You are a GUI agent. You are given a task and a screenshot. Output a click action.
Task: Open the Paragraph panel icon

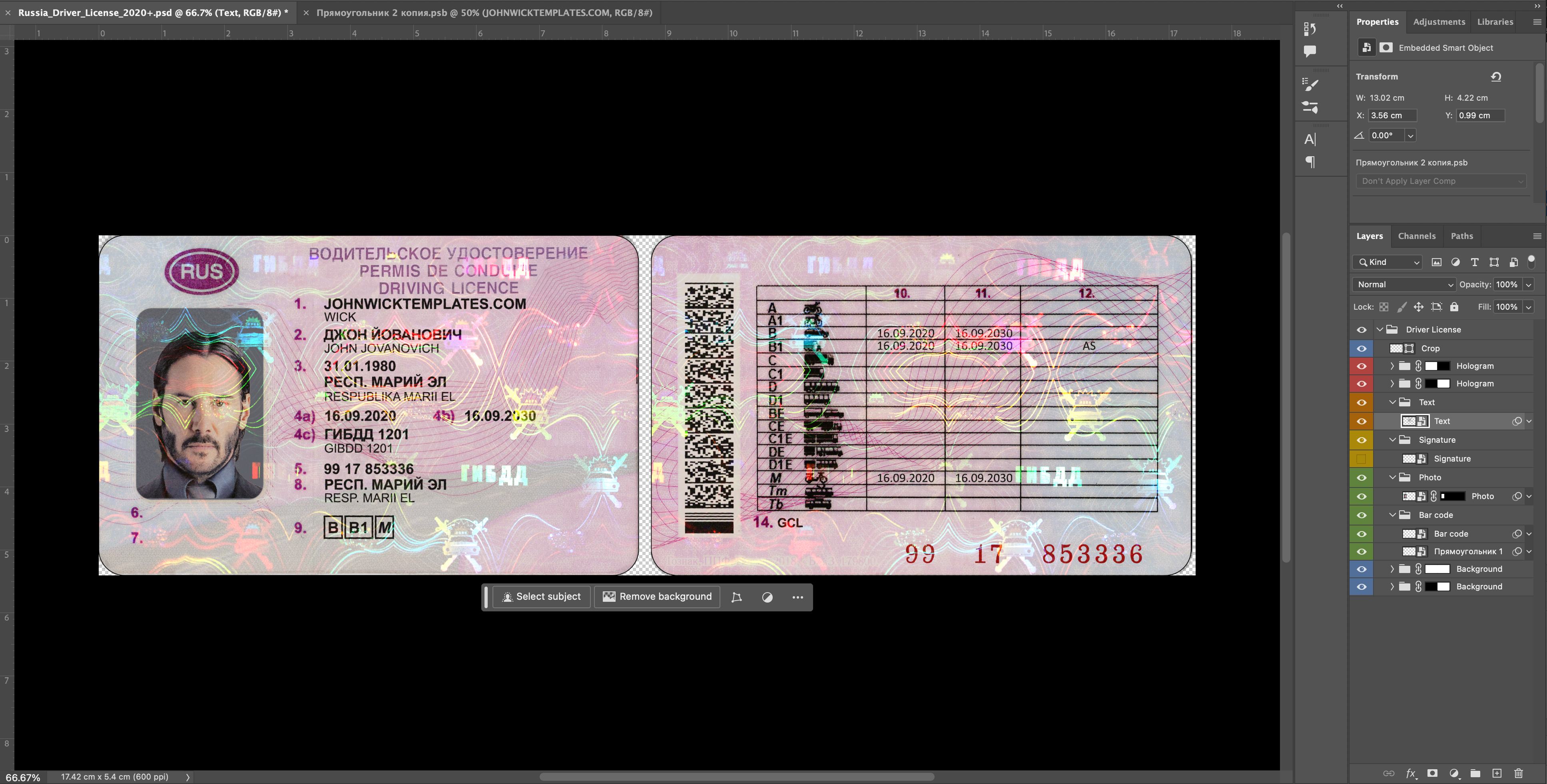coord(1310,162)
